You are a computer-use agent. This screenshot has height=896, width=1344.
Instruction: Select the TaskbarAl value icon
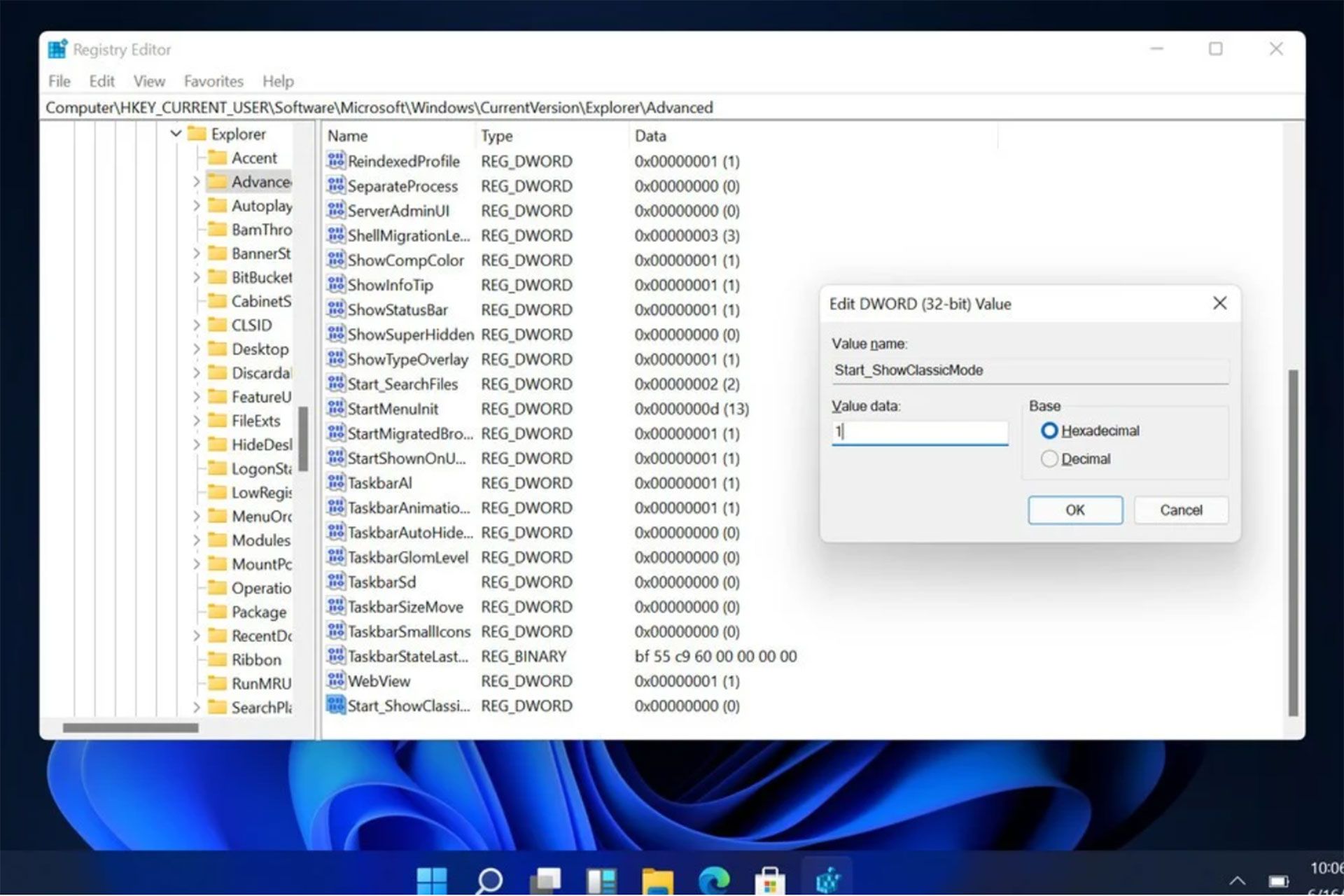tap(336, 482)
